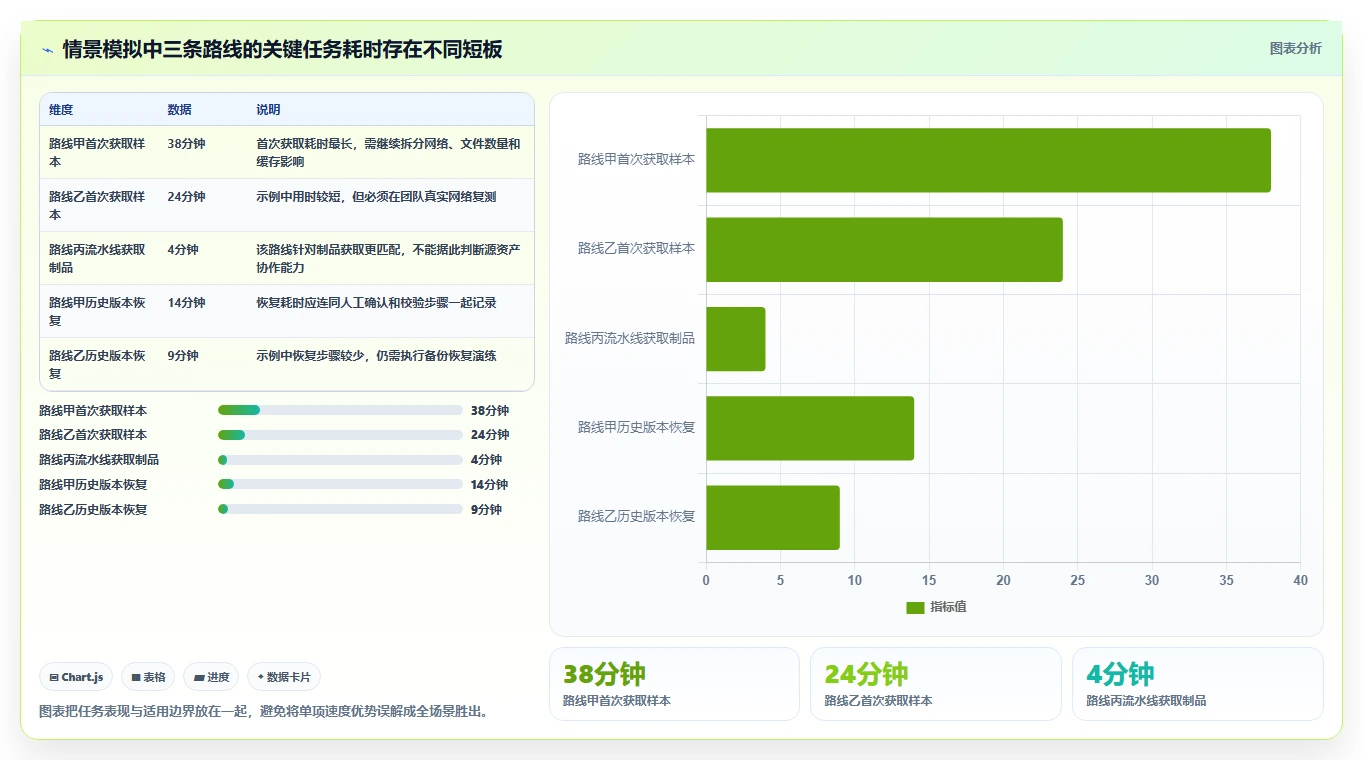This screenshot has height=760, width=1363.
Task: Click x-axis tick label 40
Action: point(1300,581)
